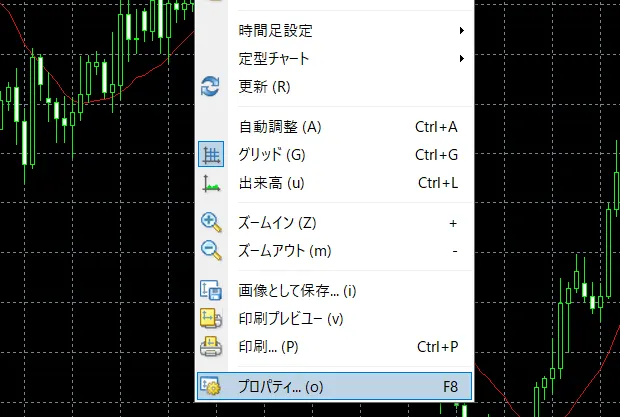Click the Ctrl+A shortcut label
Viewport: 620px width, 417px height.
(x=436, y=127)
